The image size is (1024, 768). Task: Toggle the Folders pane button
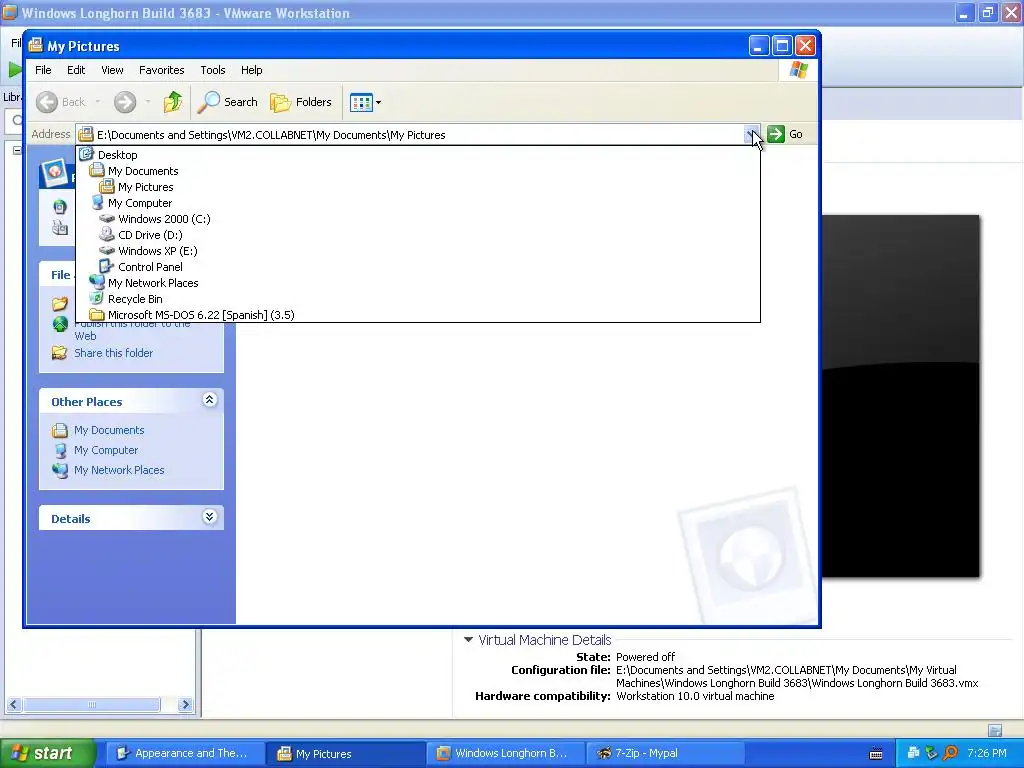click(301, 102)
